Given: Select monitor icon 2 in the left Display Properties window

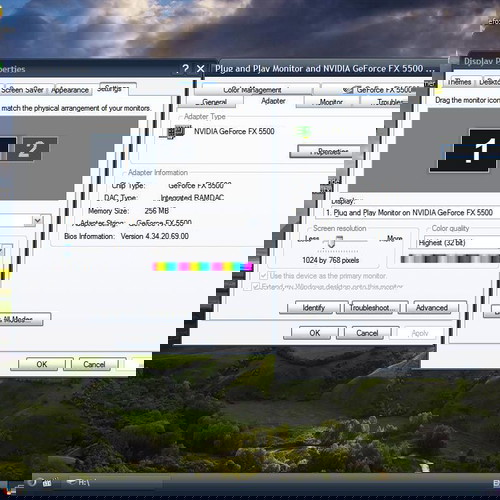Looking at the screenshot, I should pyautogui.click(x=32, y=148).
